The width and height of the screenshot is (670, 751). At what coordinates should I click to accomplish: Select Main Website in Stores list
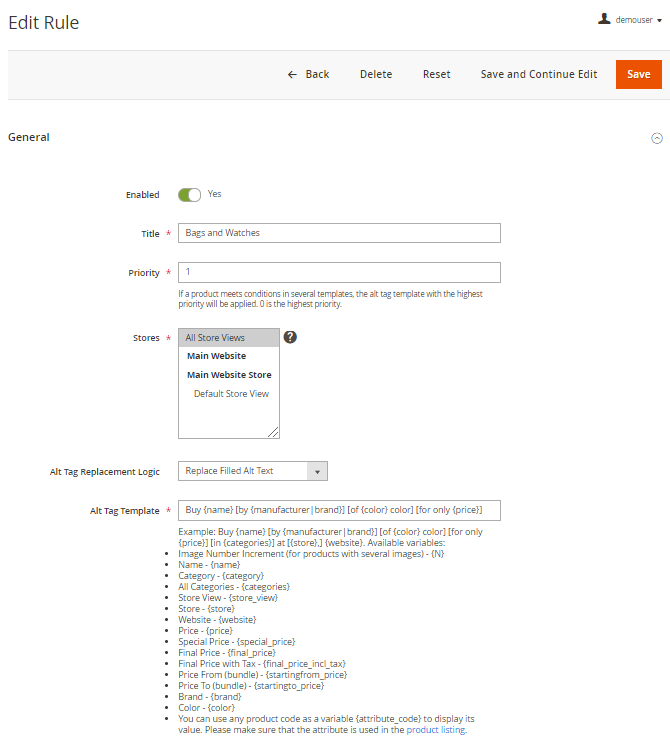pos(216,356)
